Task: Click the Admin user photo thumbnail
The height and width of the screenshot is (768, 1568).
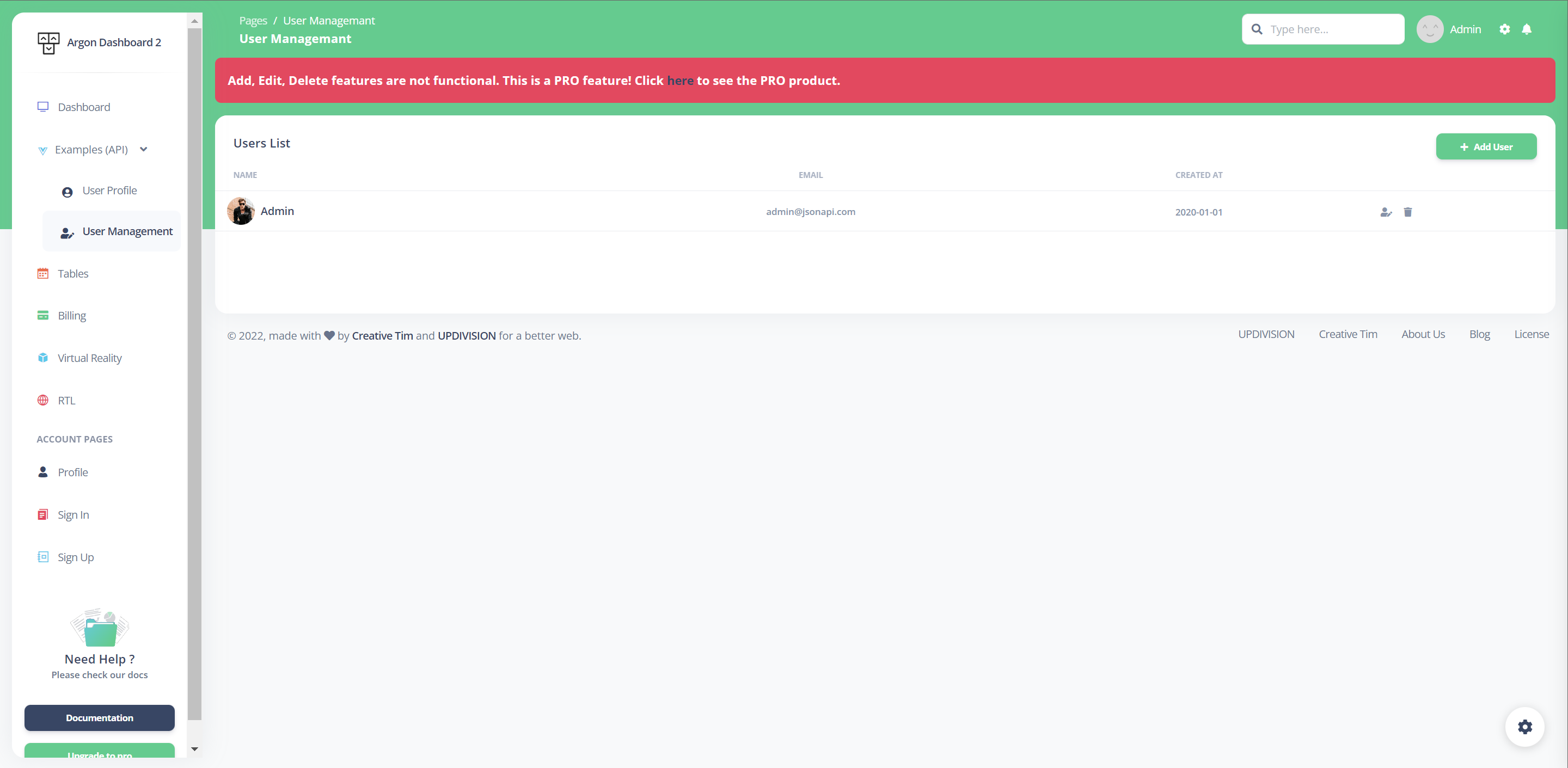Action: point(241,211)
